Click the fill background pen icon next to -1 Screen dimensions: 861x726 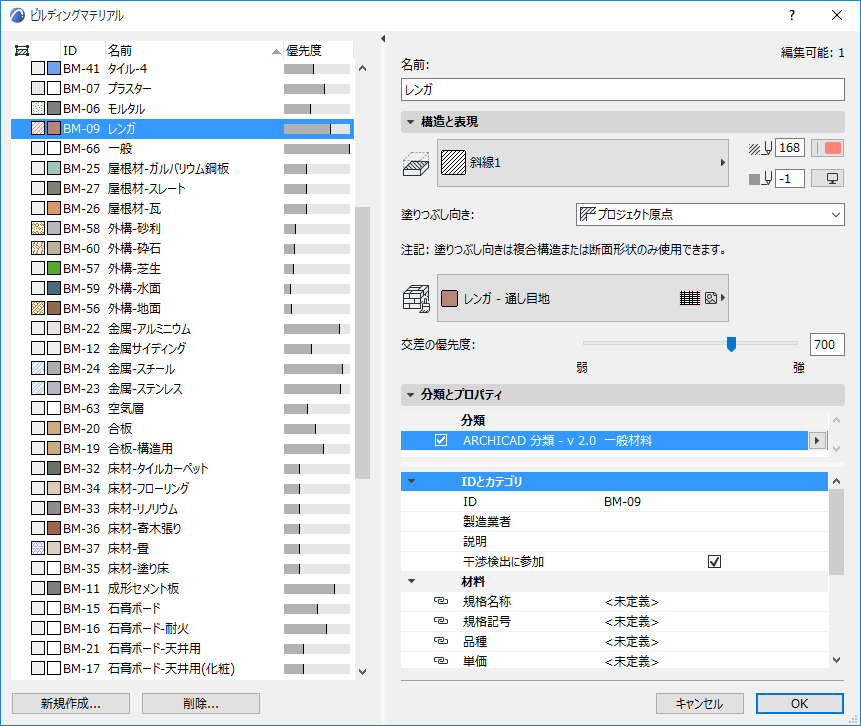pyautogui.click(x=761, y=178)
